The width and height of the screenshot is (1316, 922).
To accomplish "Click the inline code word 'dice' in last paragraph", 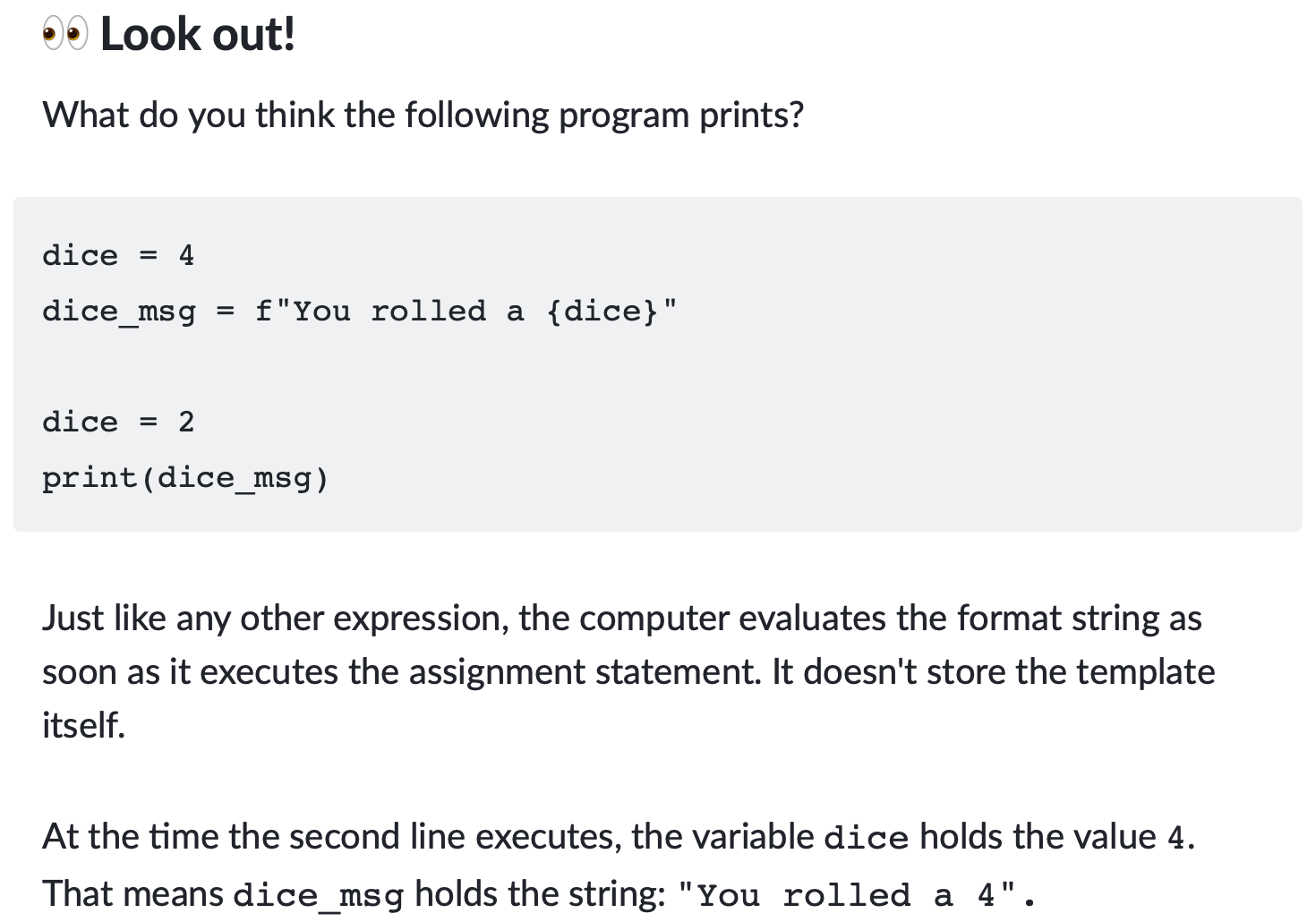I will point(866,838).
